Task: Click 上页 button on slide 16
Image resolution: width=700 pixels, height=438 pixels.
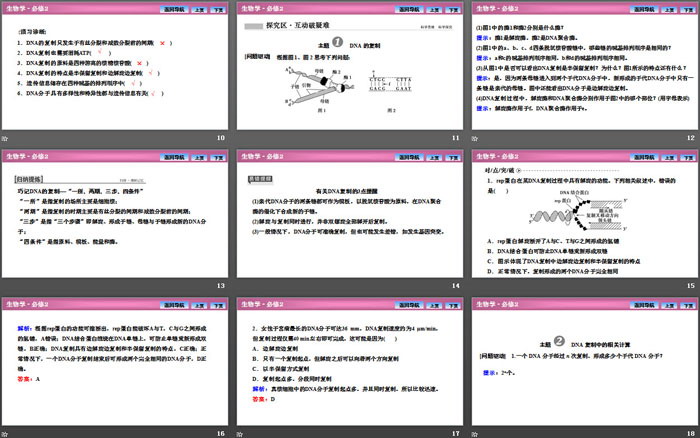Action: click(x=199, y=305)
